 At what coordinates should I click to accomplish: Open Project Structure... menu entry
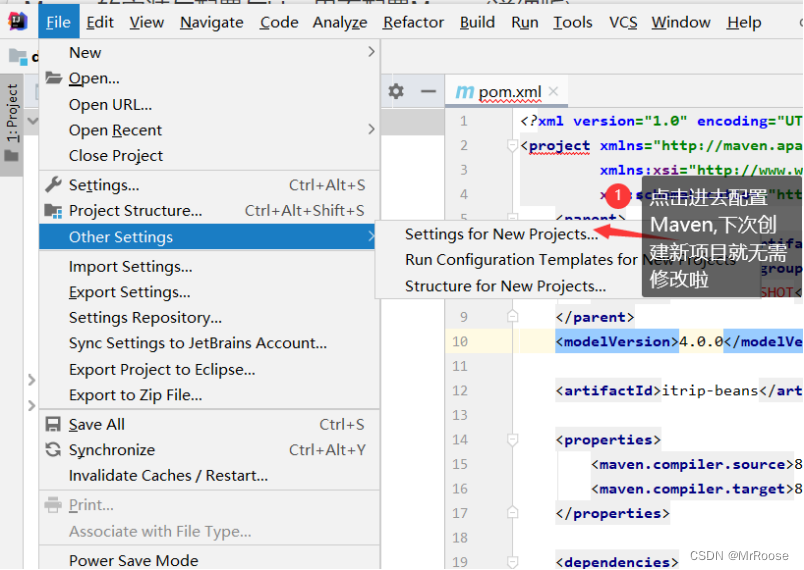[x=209, y=211]
